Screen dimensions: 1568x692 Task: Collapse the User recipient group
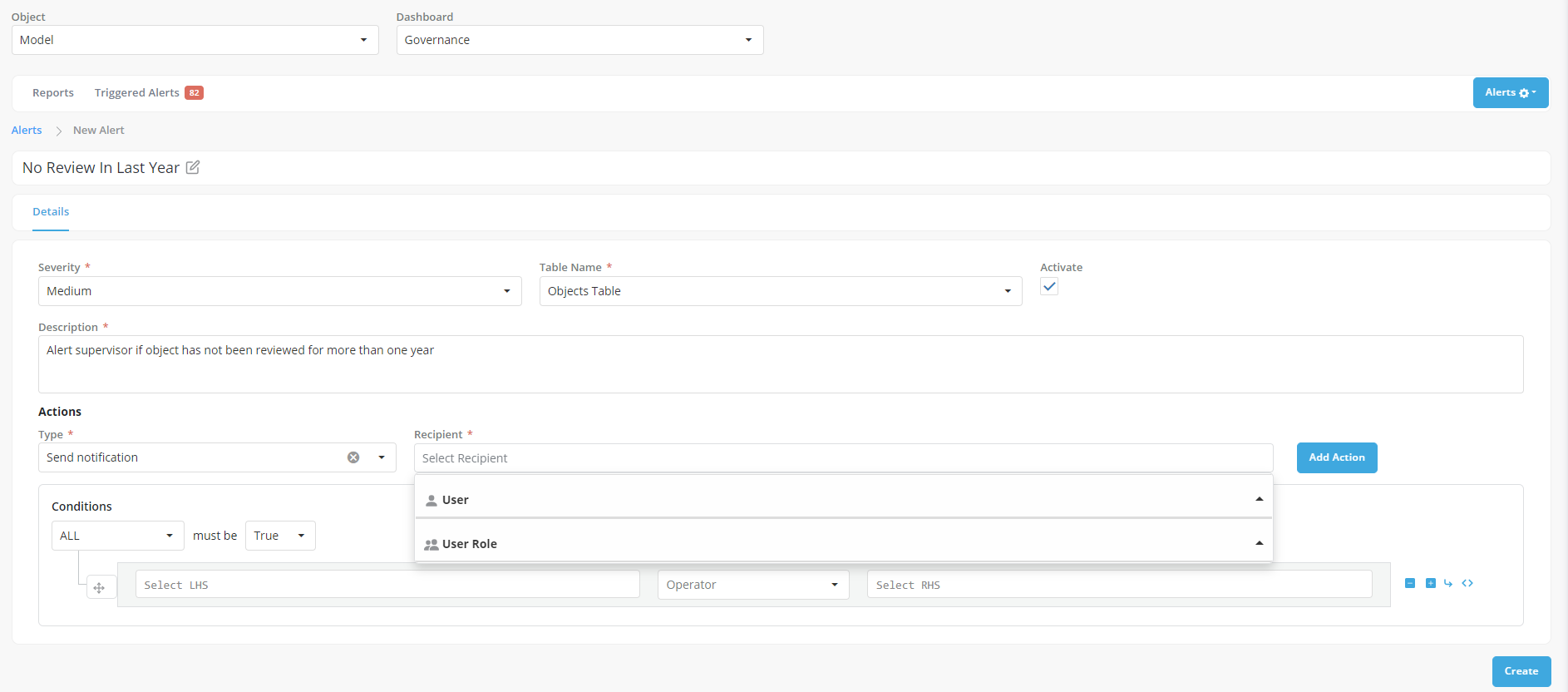pos(1259,499)
